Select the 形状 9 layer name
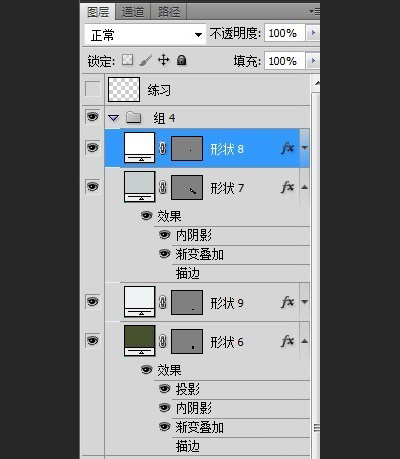This screenshot has height=459, width=400. click(227, 303)
